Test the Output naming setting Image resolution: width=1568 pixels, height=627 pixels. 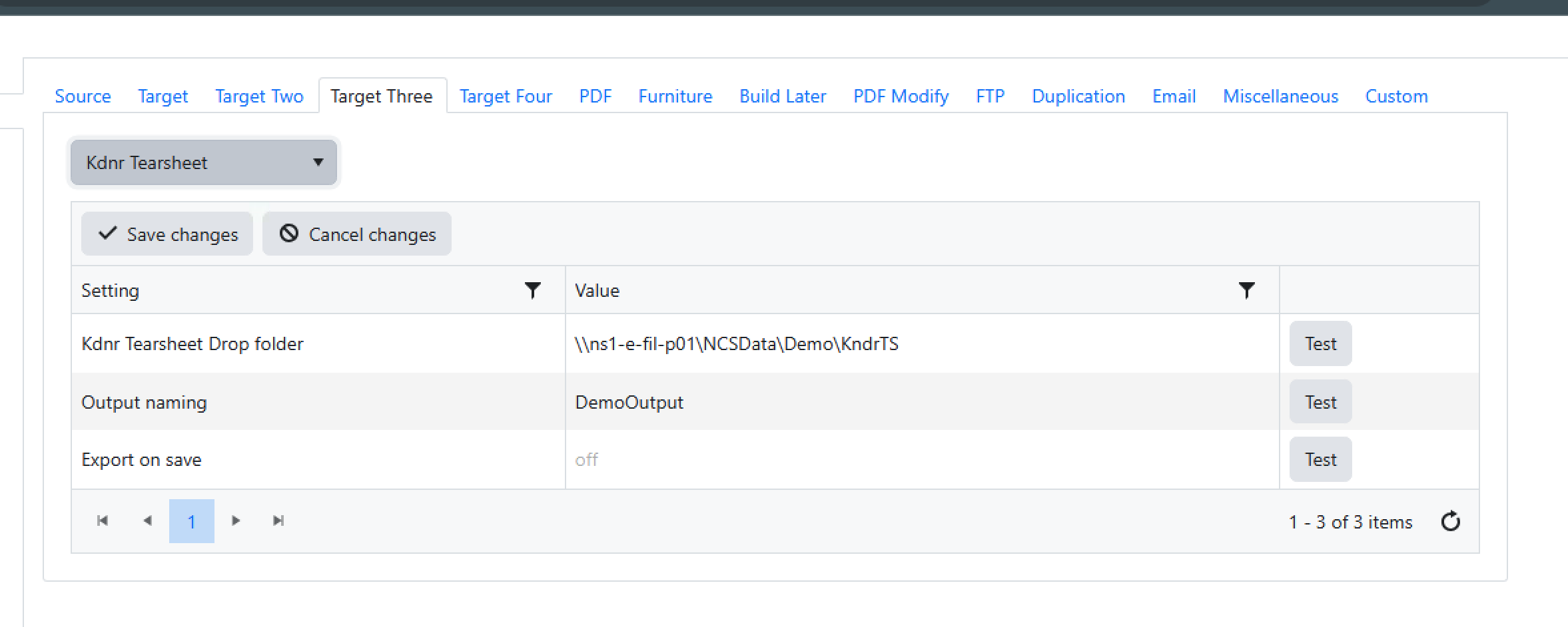[1320, 402]
